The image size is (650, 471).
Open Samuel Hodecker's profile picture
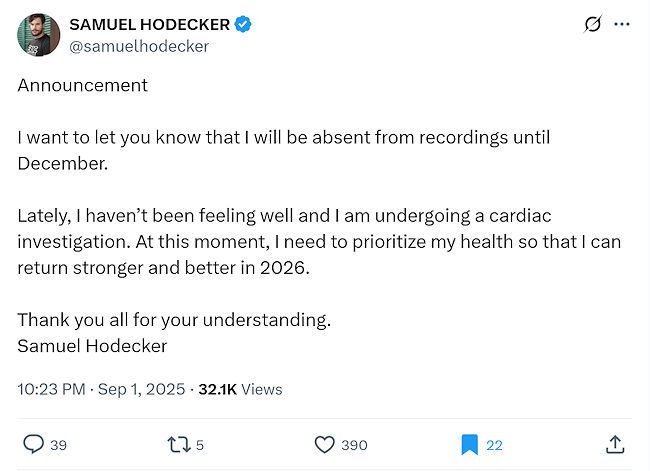click(x=38, y=35)
